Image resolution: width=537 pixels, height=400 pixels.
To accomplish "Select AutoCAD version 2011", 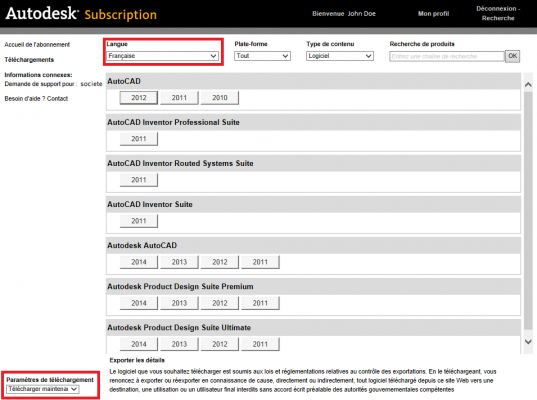I will click(179, 98).
